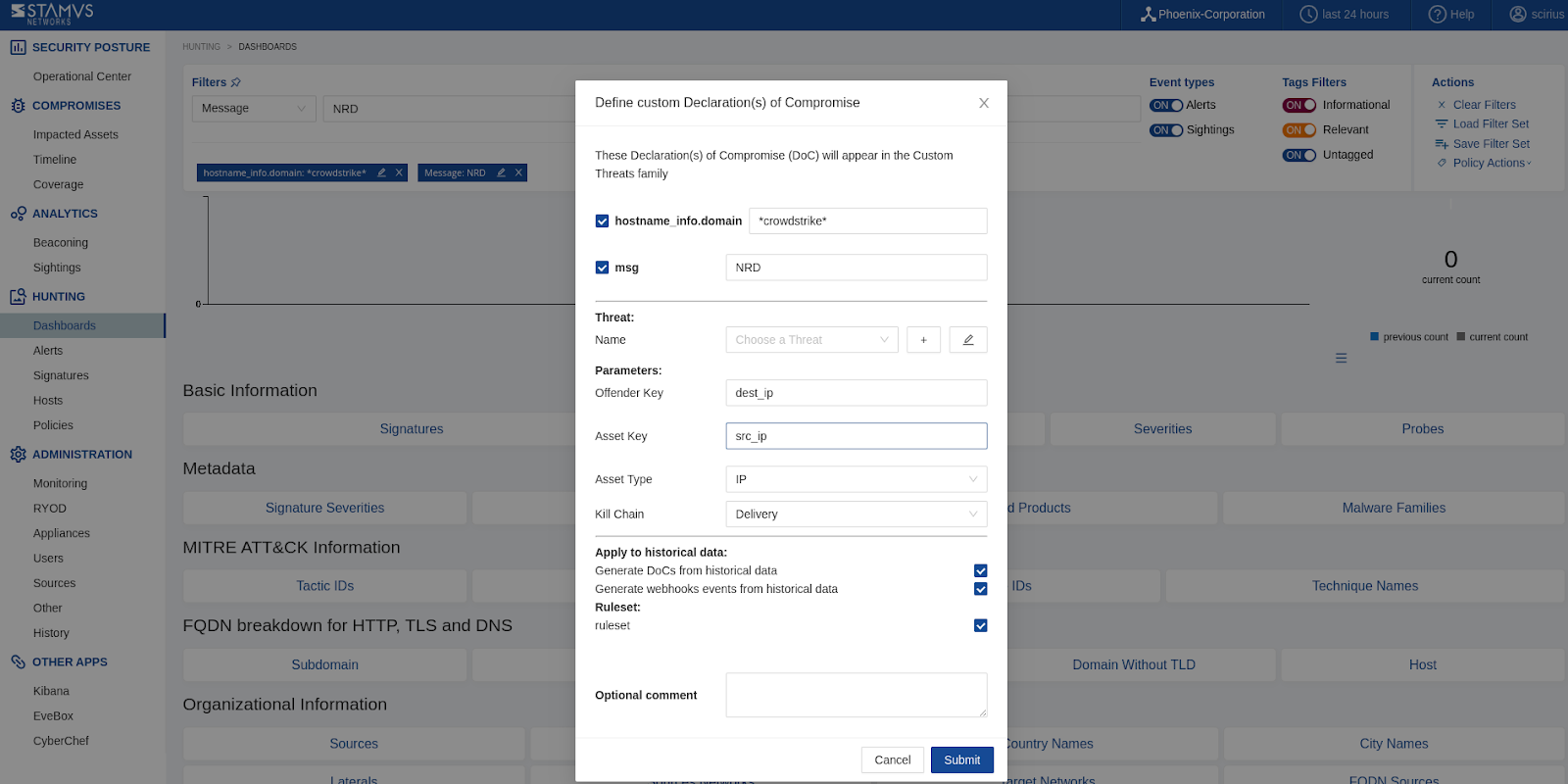Click the Clear Filters link
Viewport: 1568px width, 784px height.
[x=1485, y=105]
